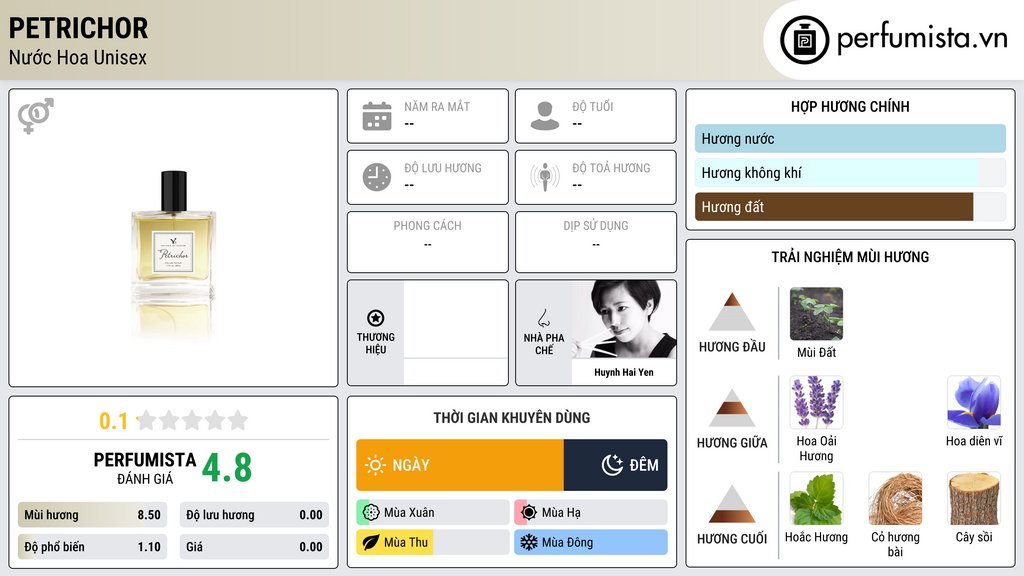Click the Petrichor perfume bottle image
The width and height of the screenshot is (1024, 576).
(x=174, y=255)
